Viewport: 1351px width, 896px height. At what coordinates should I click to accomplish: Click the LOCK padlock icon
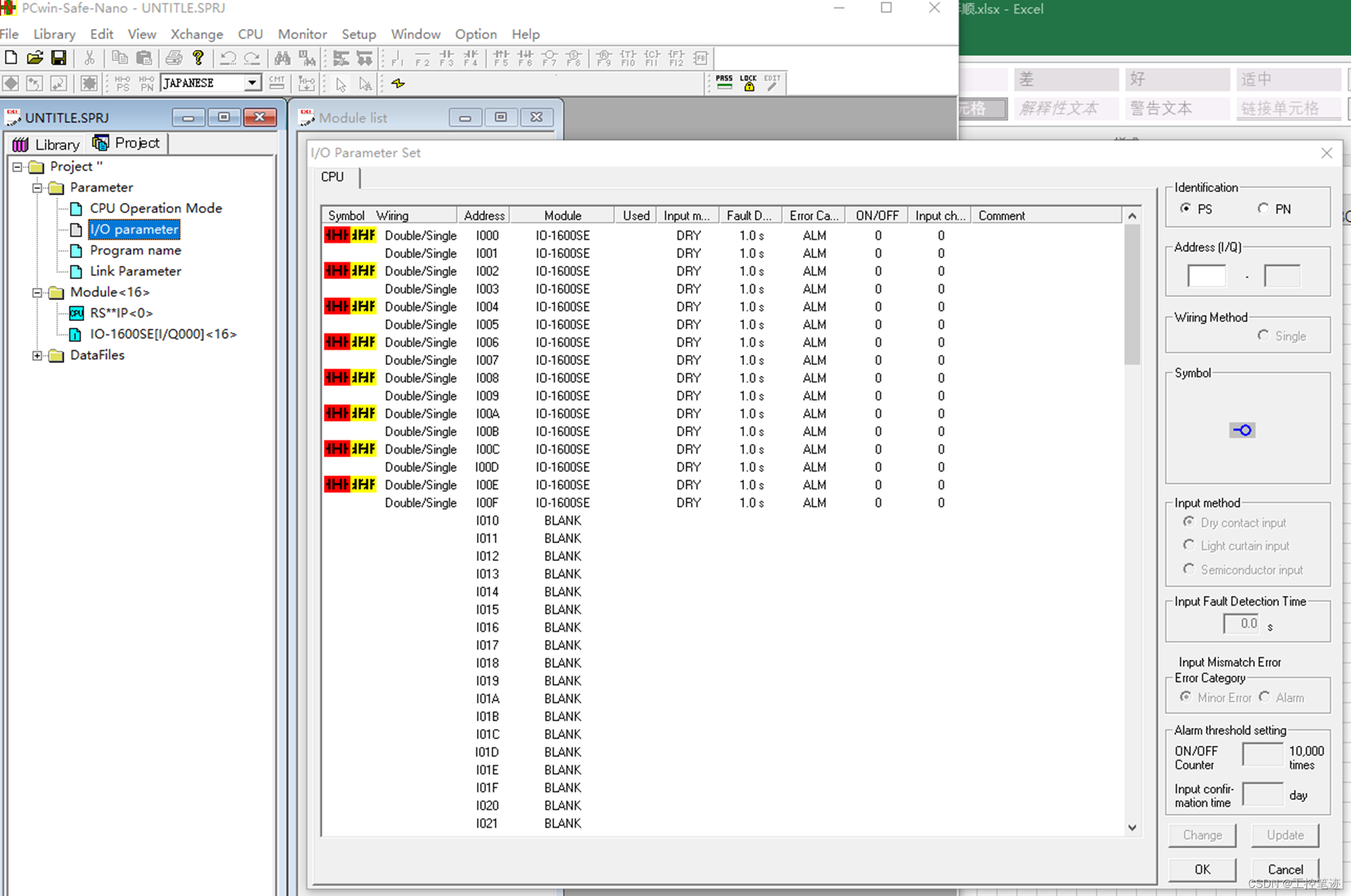click(749, 83)
